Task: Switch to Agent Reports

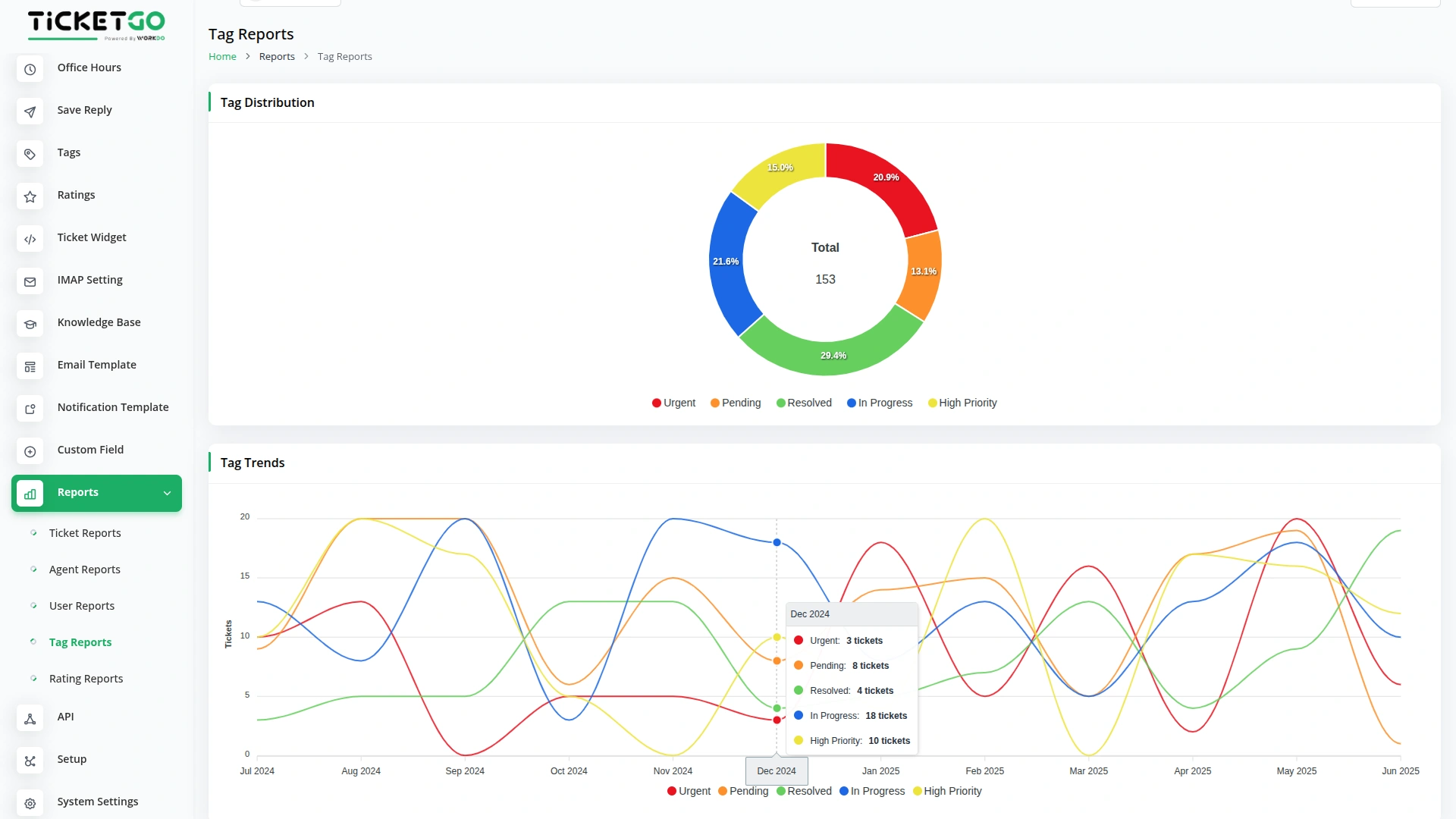Action: click(x=84, y=570)
